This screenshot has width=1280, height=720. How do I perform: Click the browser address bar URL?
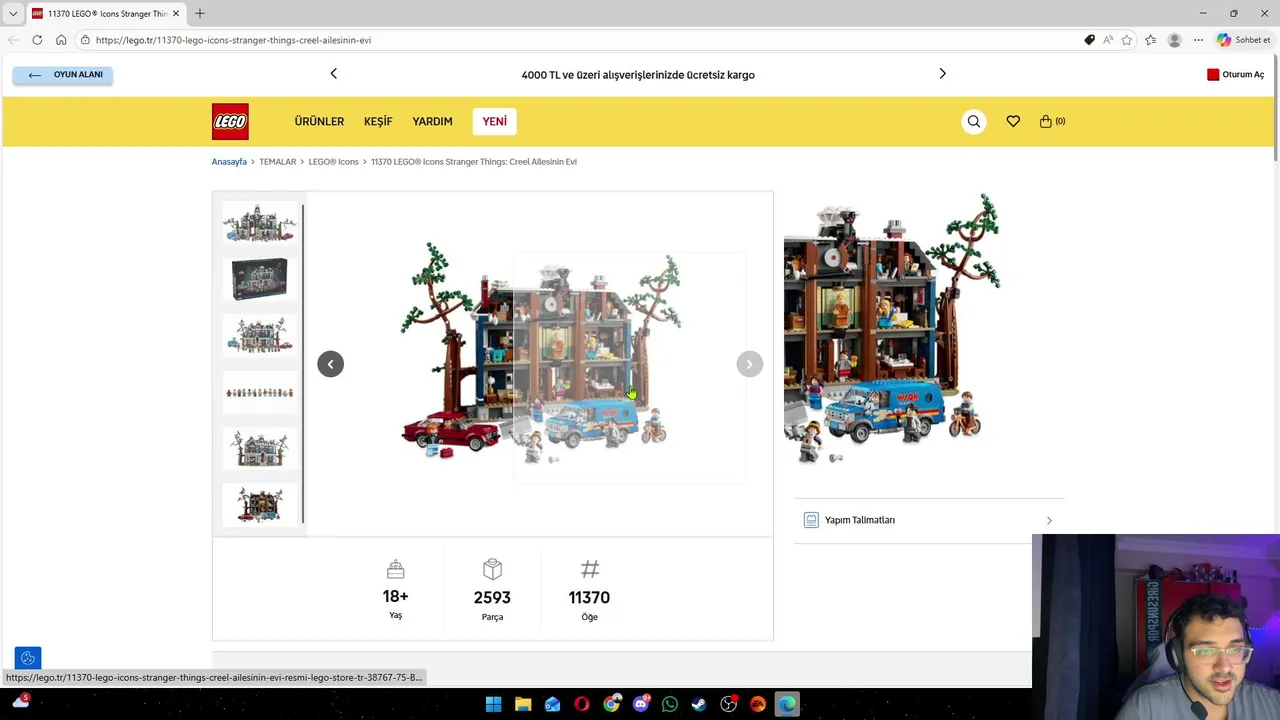coord(233,40)
